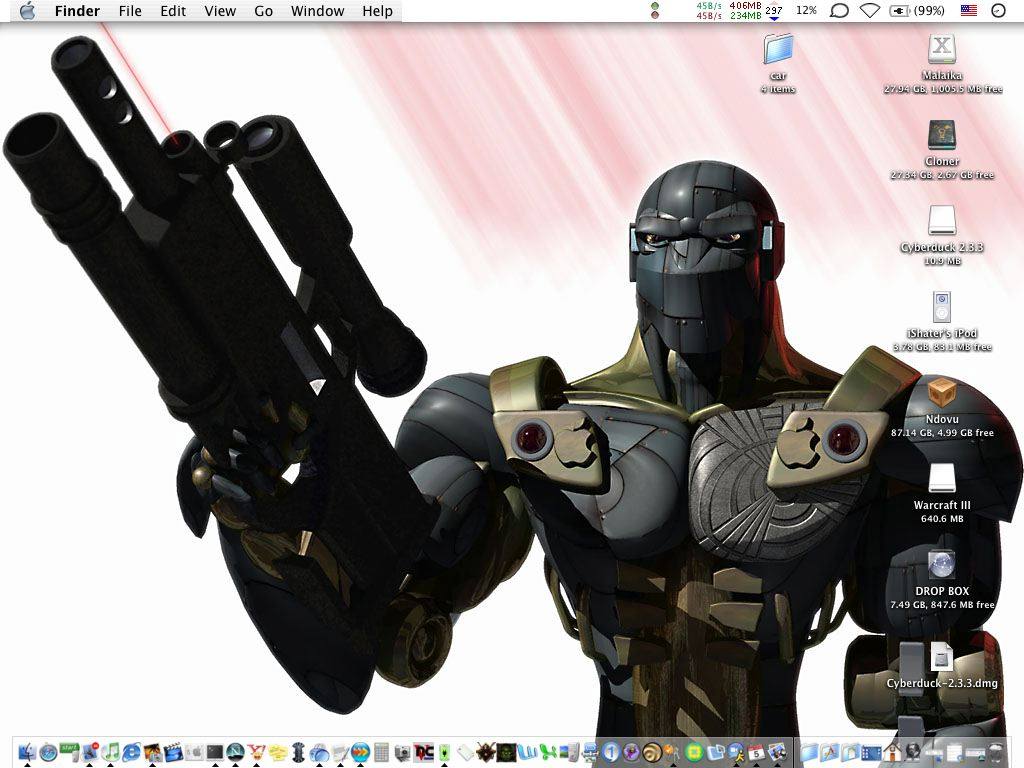1024x768 pixels.
Task: Open Internet Explorer in the dock
Action: pyautogui.click(x=131, y=752)
